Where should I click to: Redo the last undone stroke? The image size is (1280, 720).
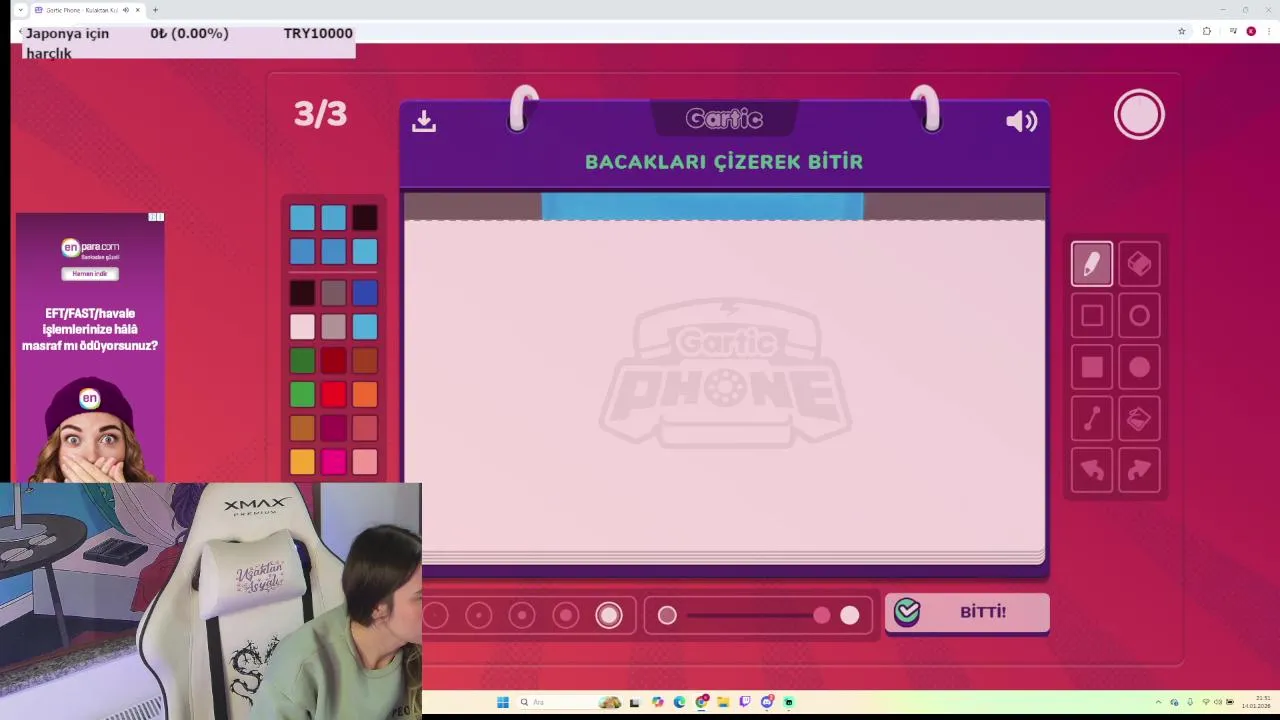1139,470
